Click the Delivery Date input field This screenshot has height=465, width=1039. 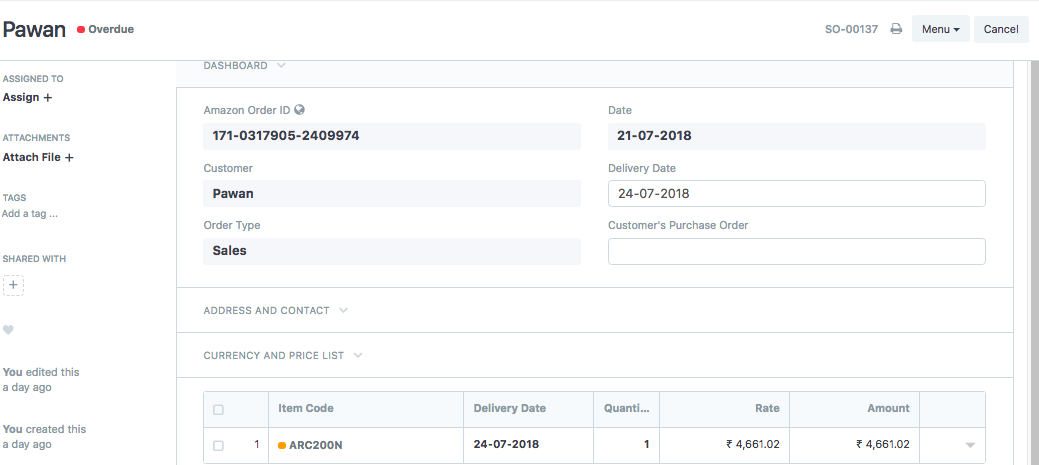796,194
